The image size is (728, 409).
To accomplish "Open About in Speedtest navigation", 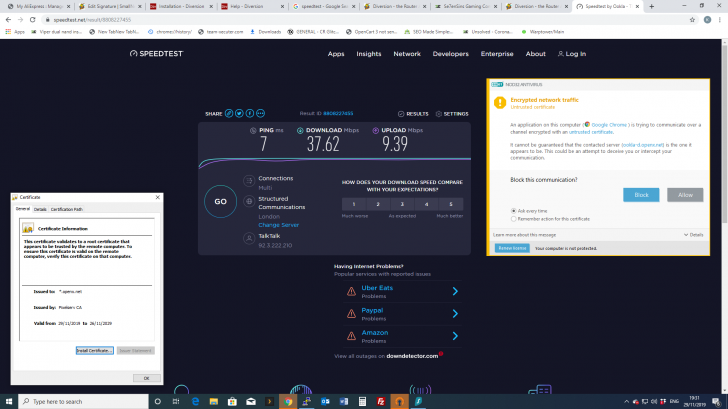I will (535, 54).
